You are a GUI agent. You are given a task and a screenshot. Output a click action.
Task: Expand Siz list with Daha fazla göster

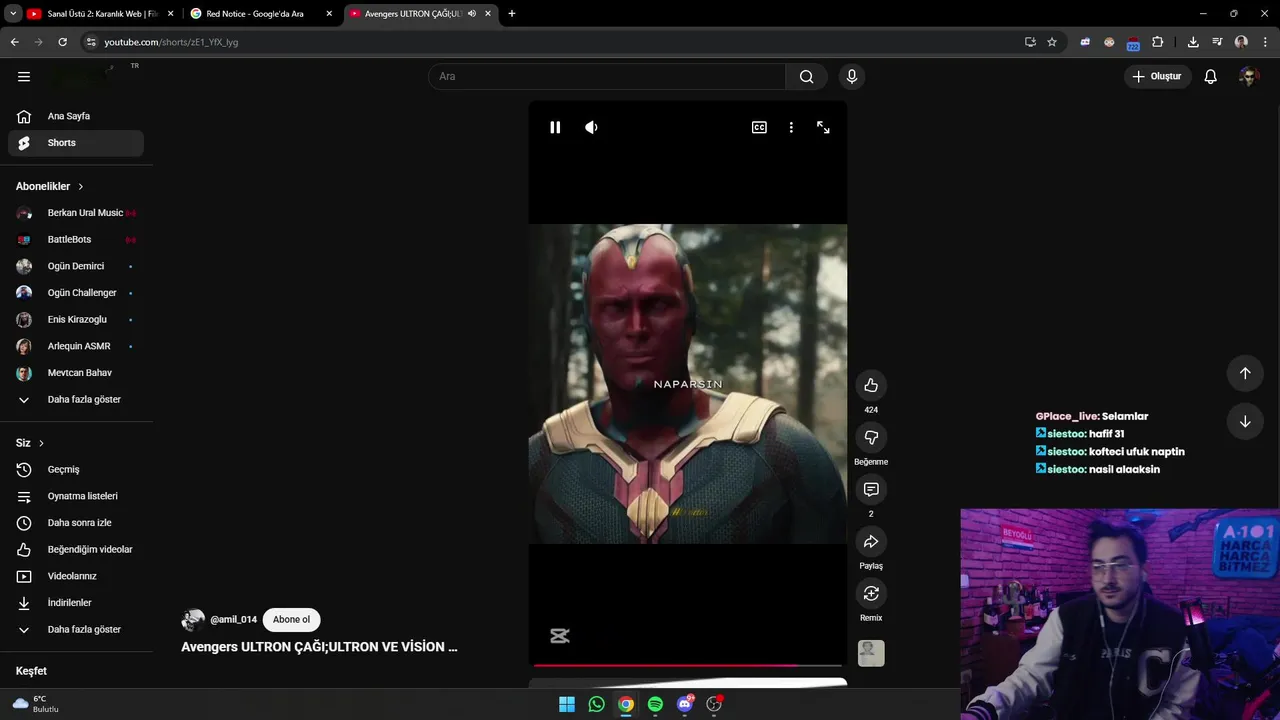76,630
